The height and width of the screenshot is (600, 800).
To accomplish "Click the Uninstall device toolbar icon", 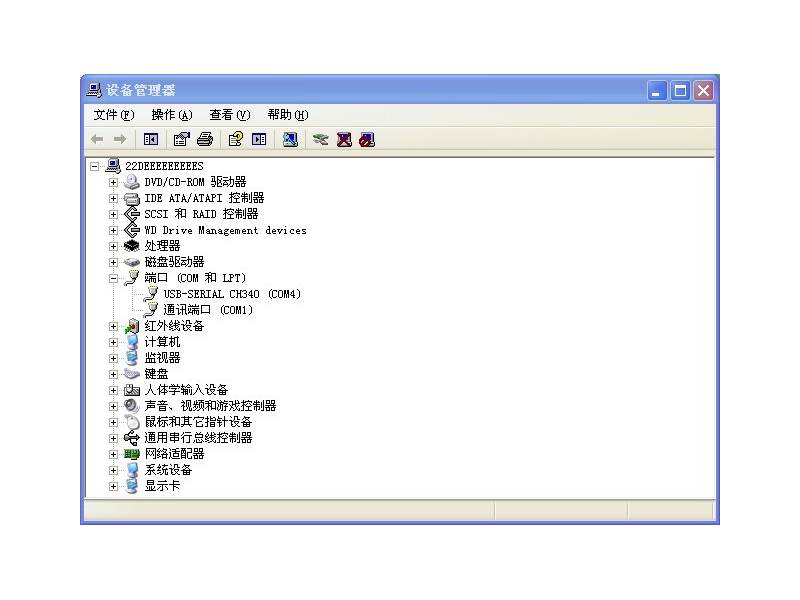I will (344, 140).
